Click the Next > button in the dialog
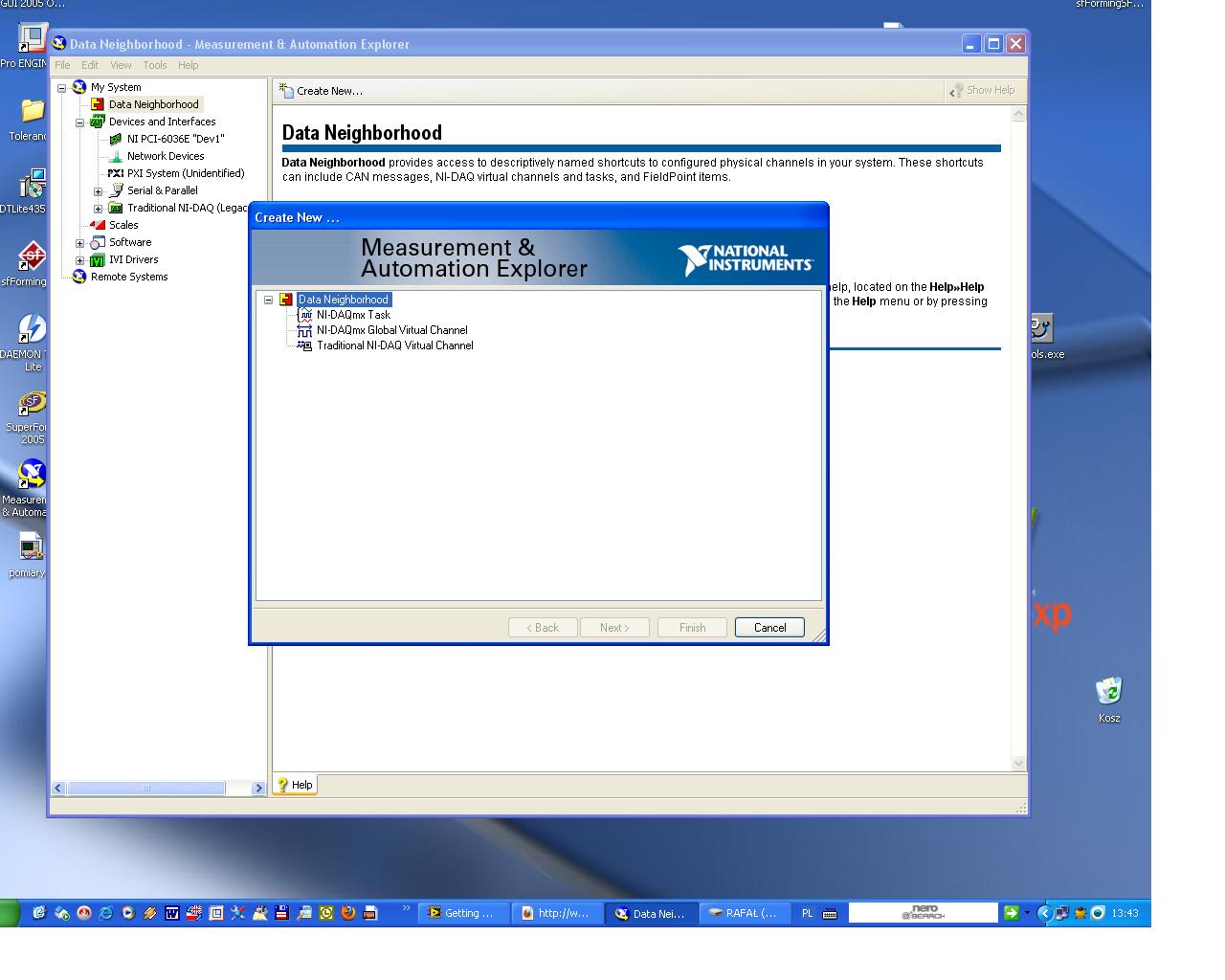1225x980 pixels. (x=614, y=628)
